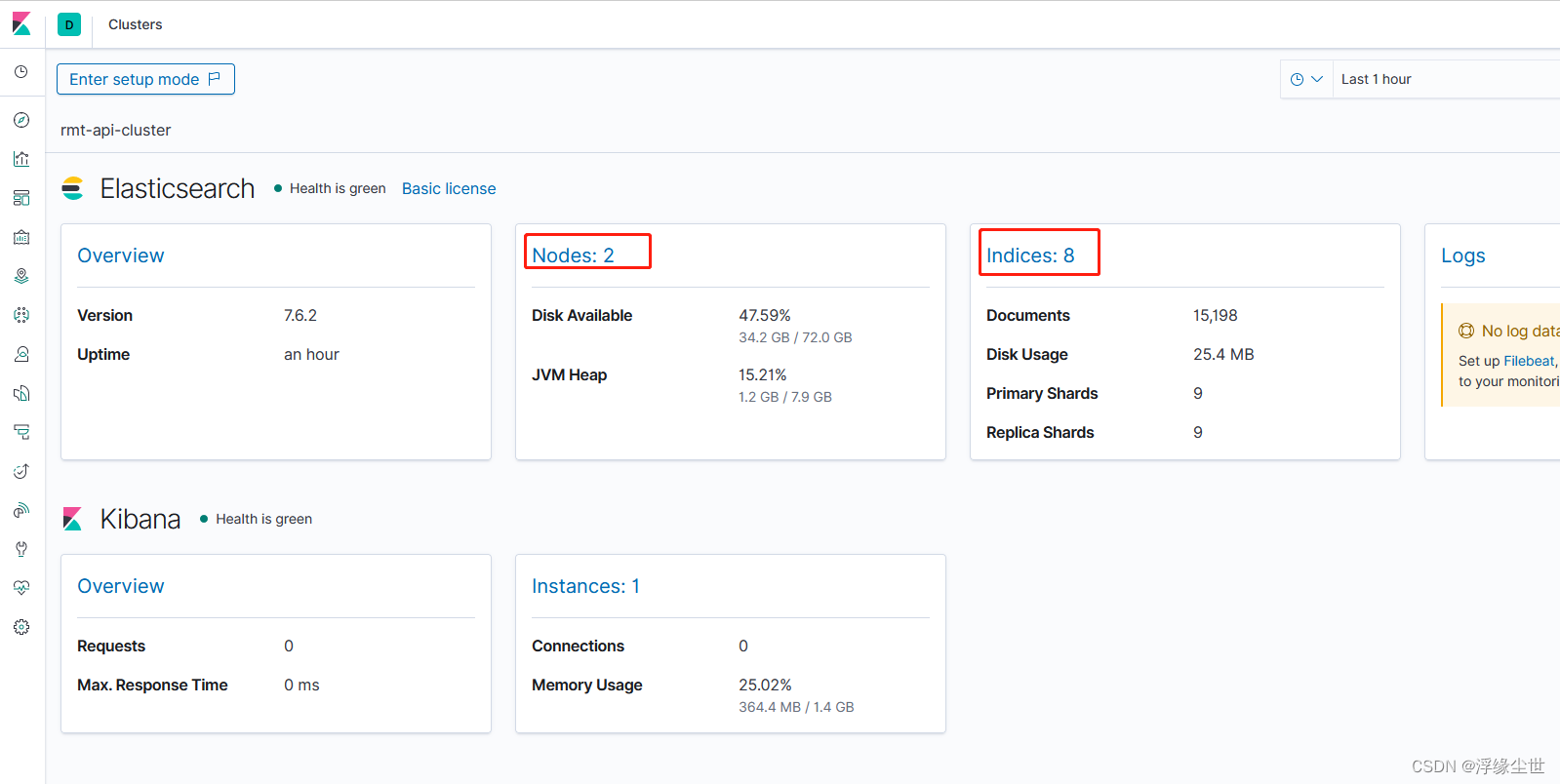1560x784 pixels.
Task: Open Canvas from the sidebar
Action: (x=21, y=237)
